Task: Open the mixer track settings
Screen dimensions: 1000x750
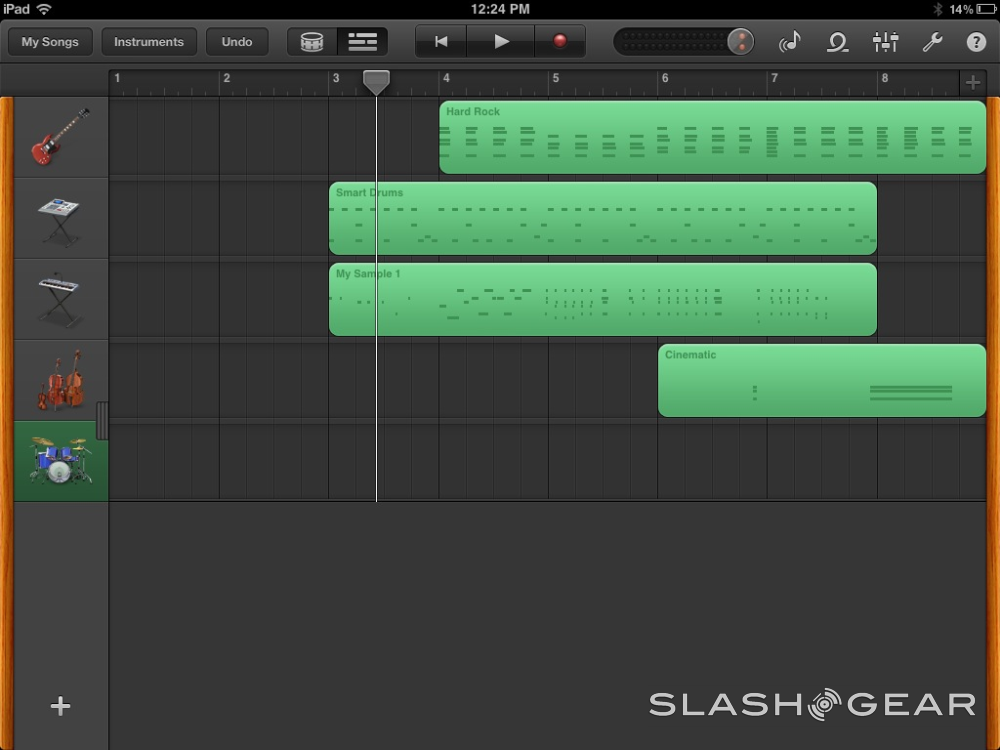Action: [x=885, y=42]
